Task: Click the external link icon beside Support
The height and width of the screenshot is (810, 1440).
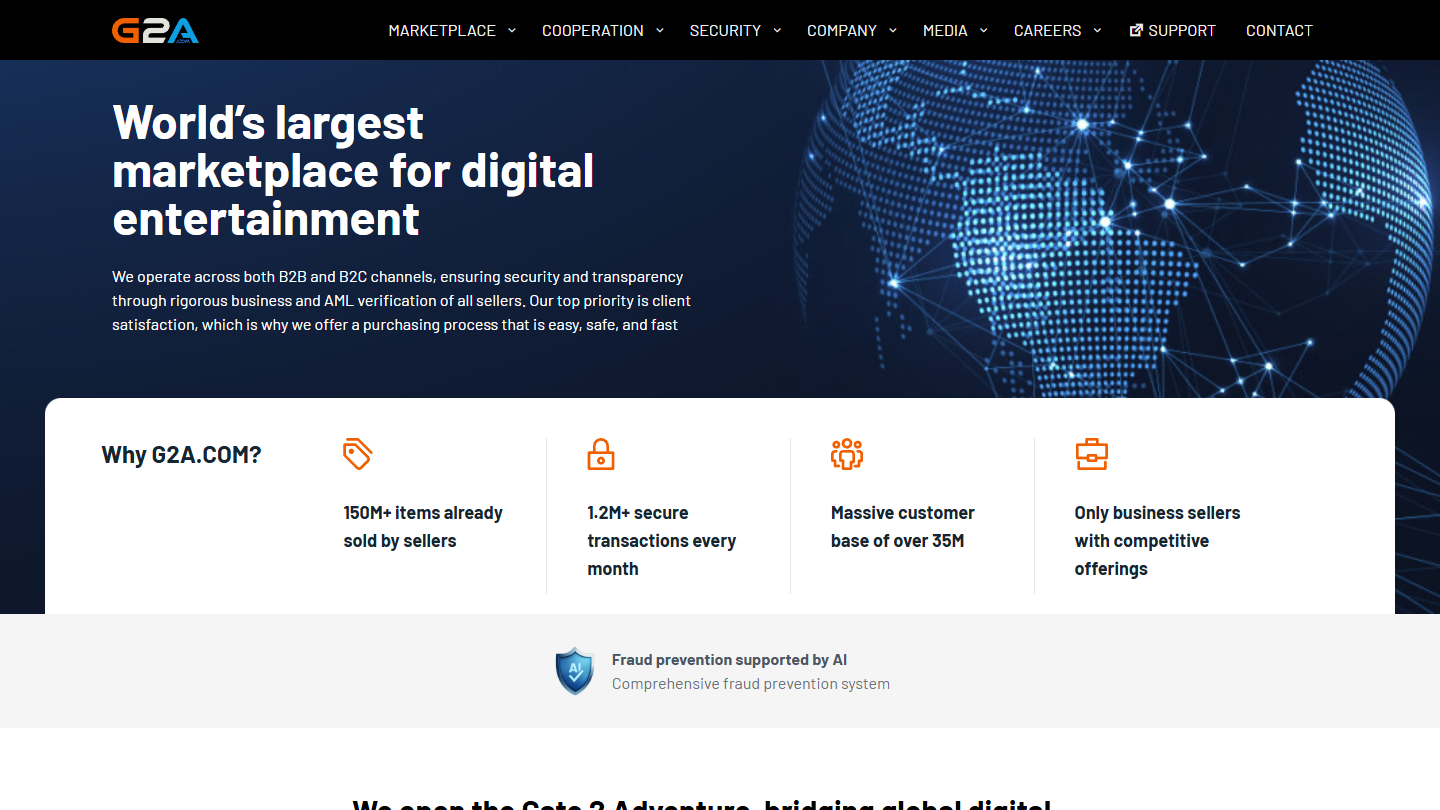Action: (1136, 30)
